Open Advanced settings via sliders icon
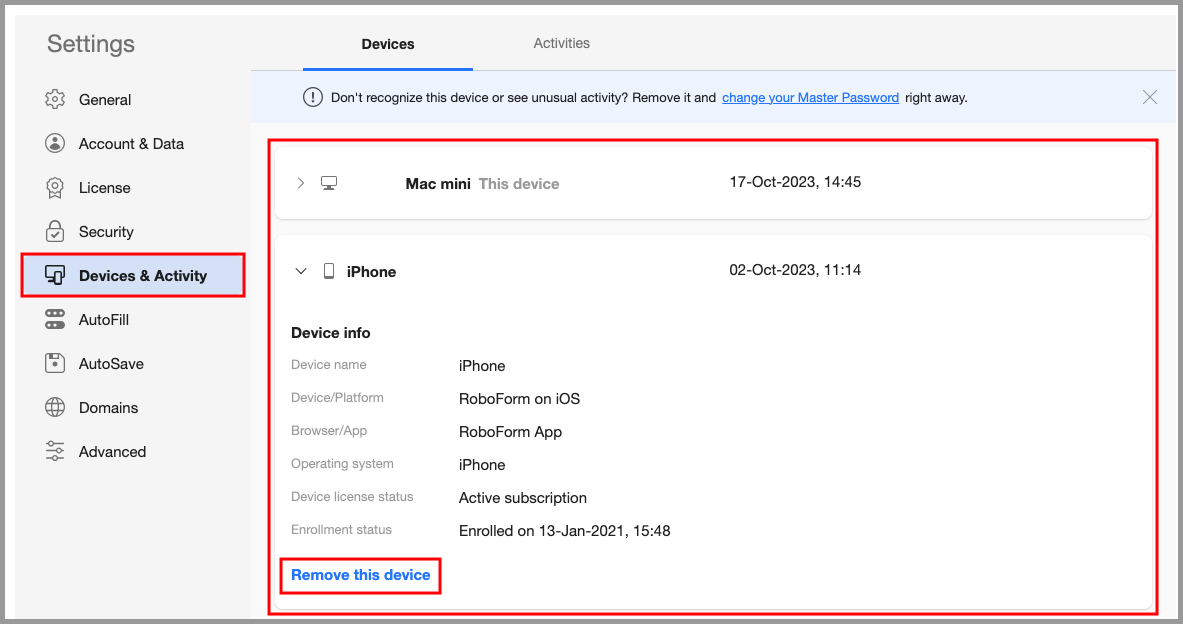Viewport: 1183px width, 624px height. coord(55,451)
